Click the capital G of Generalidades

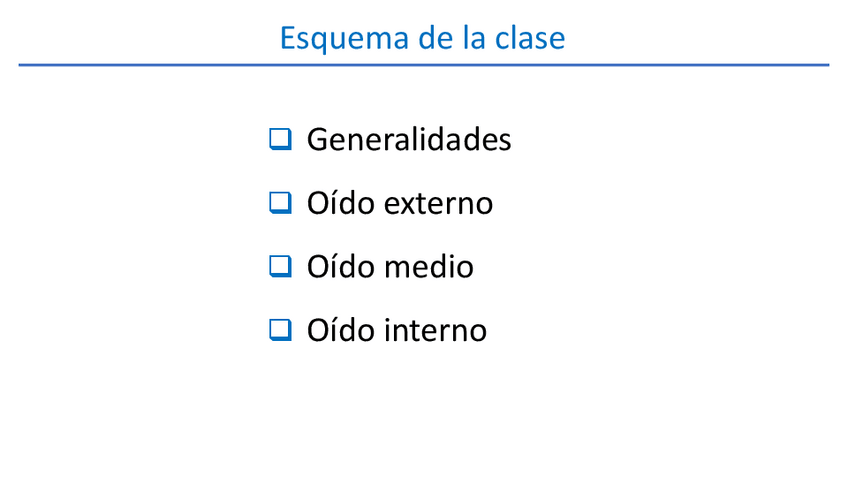tap(317, 139)
